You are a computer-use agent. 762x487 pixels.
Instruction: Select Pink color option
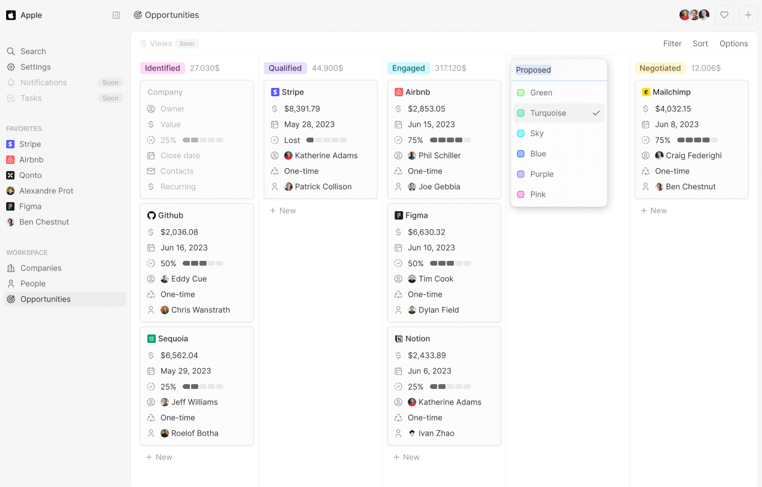(x=559, y=194)
